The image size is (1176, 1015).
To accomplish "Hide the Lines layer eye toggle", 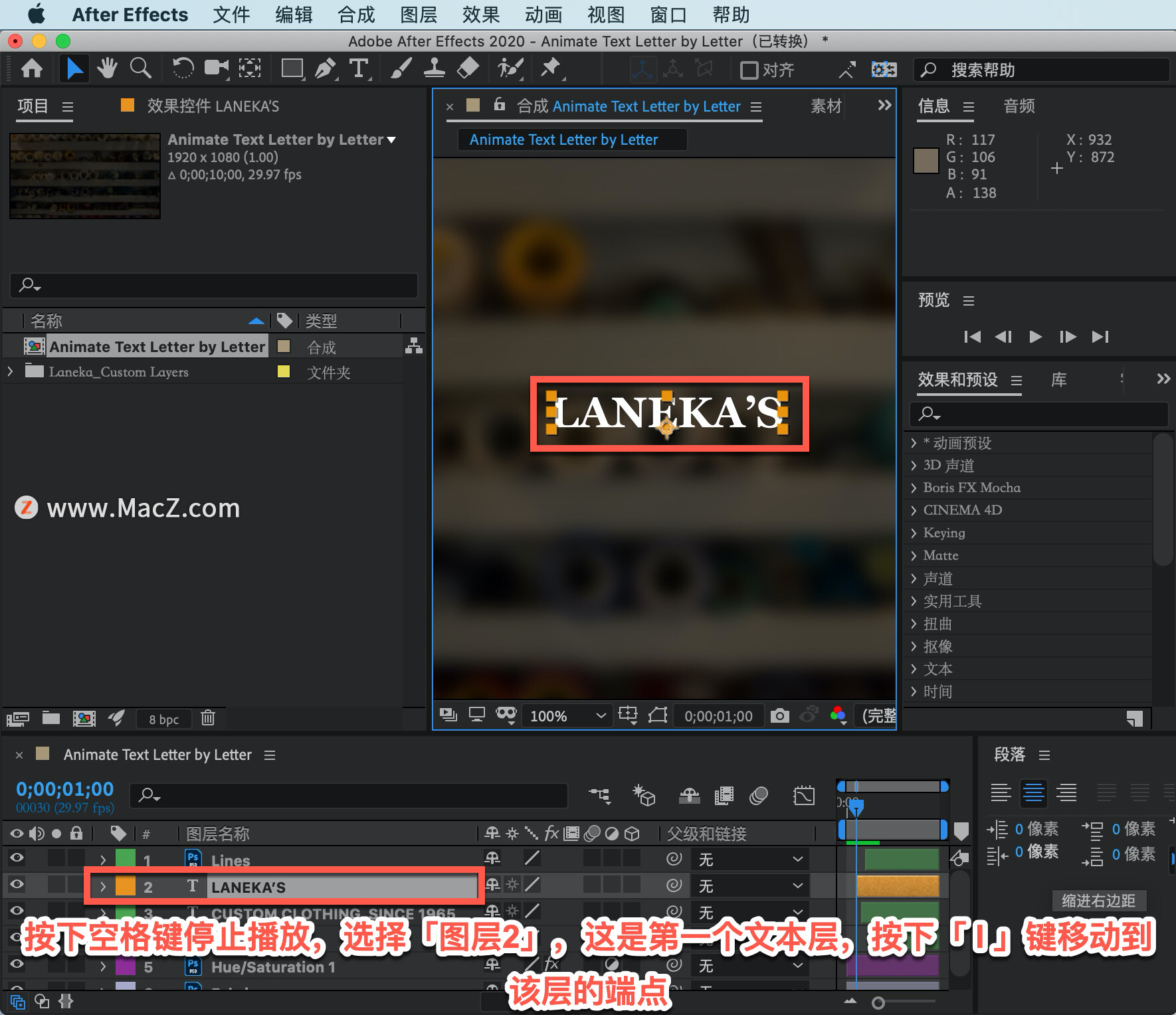I will 17,858.
